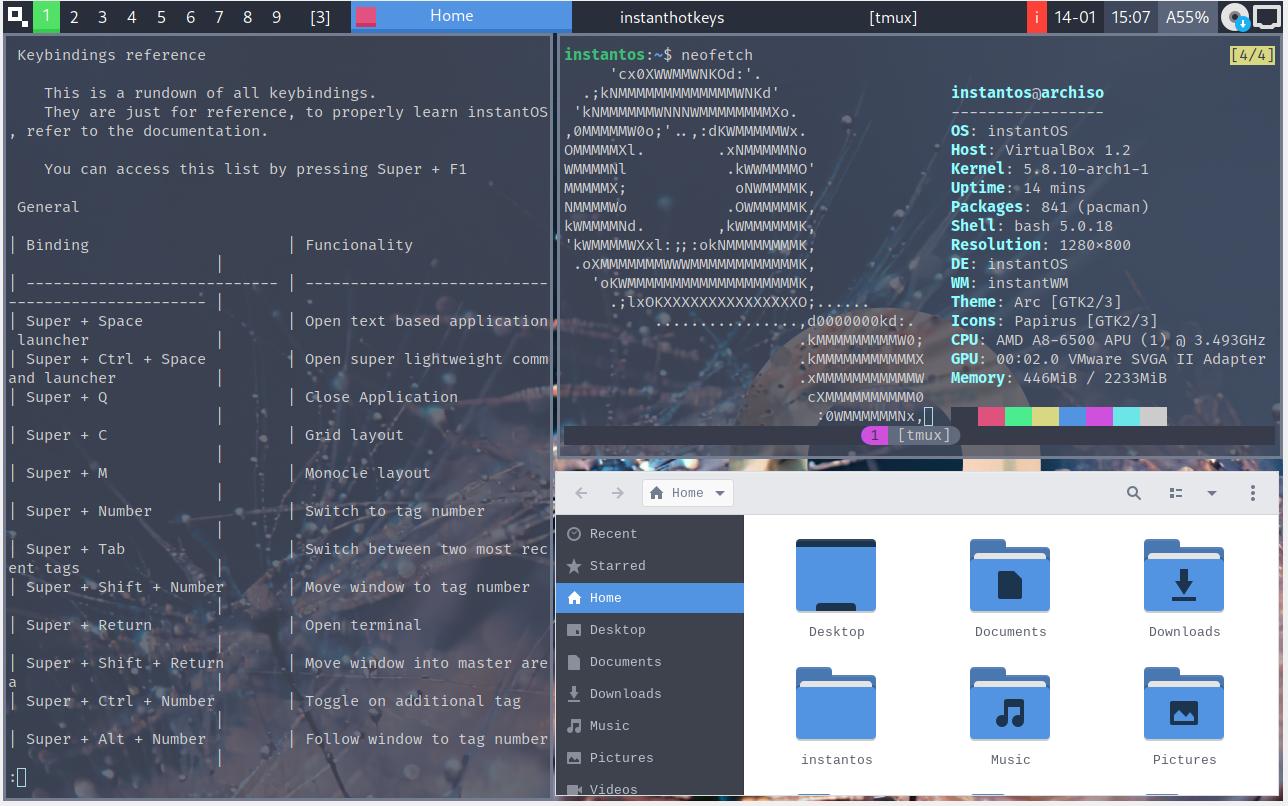Click the 14-01 date in the bar

click(x=1075, y=17)
